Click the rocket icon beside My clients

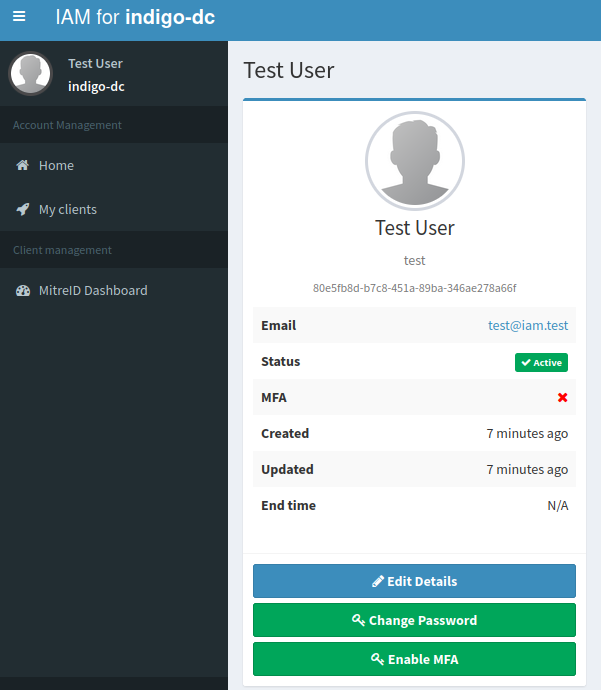pos(22,210)
